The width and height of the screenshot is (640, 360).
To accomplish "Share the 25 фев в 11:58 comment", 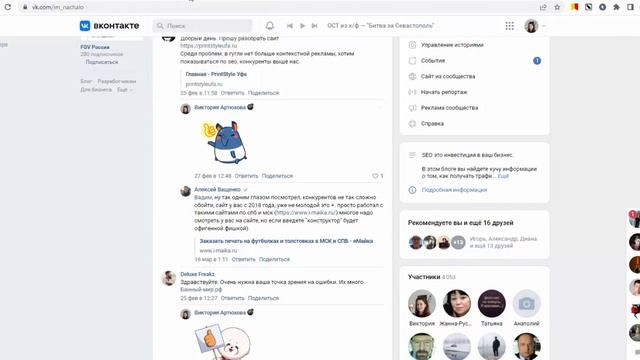I will coord(263,93).
